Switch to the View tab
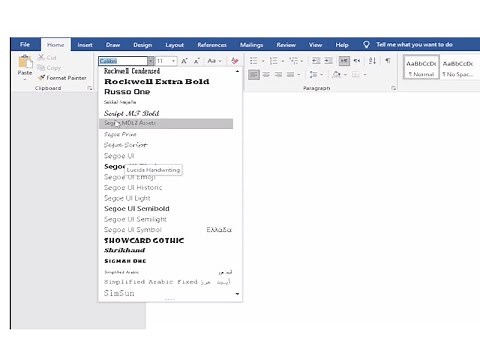480x360 pixels. [x=315, y=45]
